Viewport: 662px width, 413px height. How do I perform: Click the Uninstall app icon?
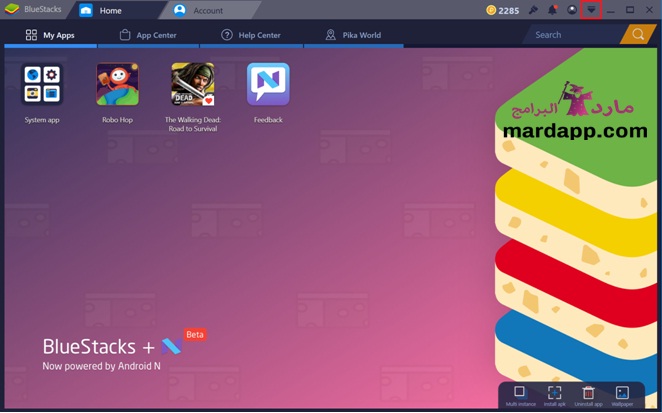click(x=588, y=392)
